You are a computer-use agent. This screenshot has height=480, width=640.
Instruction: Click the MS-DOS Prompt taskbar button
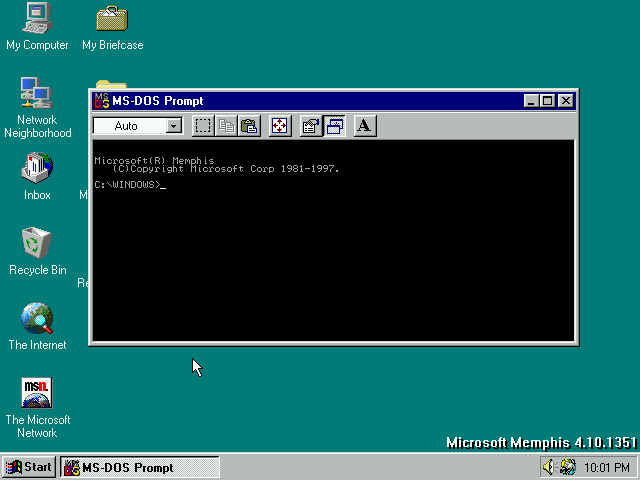[x=140, y=467]
